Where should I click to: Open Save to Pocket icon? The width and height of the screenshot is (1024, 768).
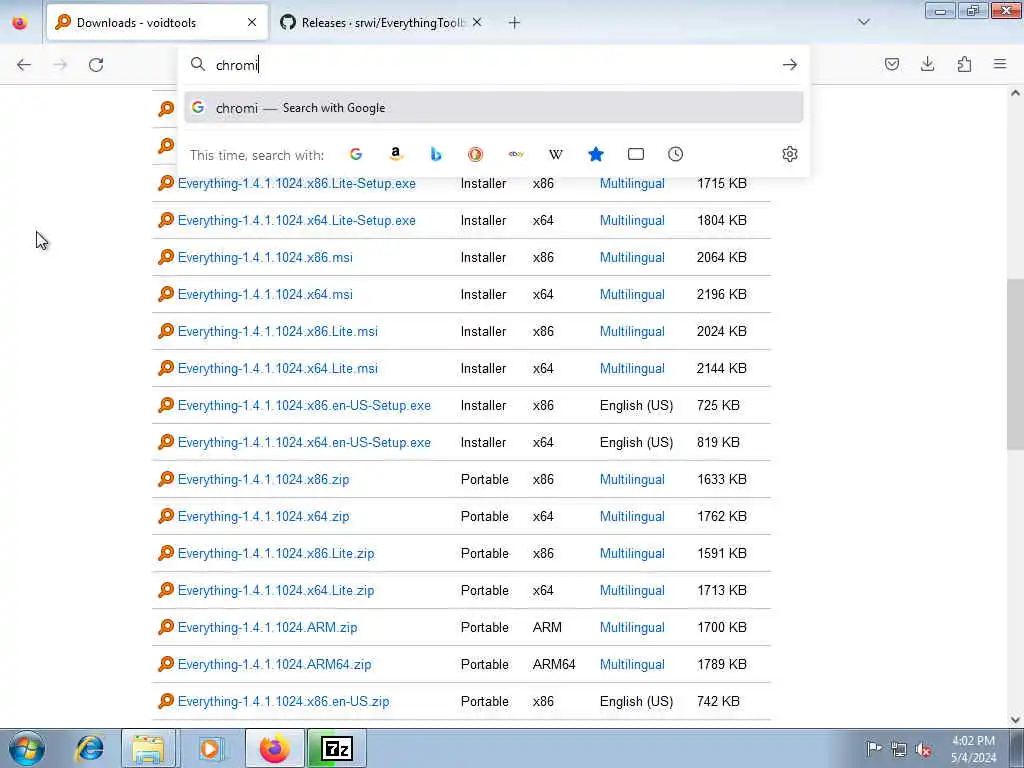point(891,64)
